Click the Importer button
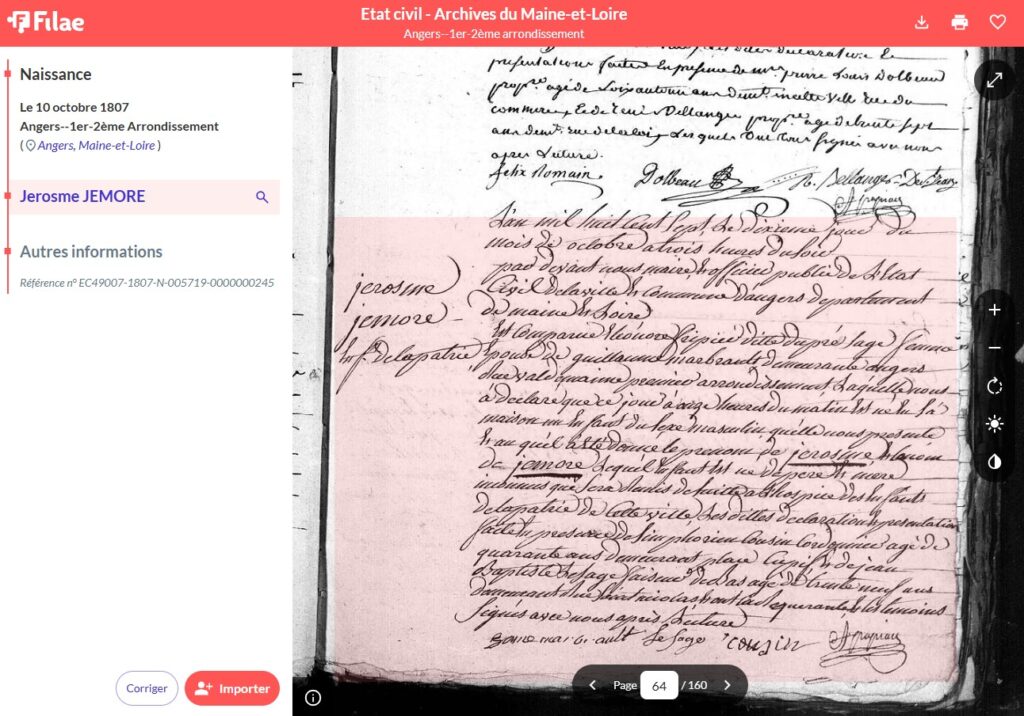This screenshot has height=716, width=1024. click(x=232, y=688)
